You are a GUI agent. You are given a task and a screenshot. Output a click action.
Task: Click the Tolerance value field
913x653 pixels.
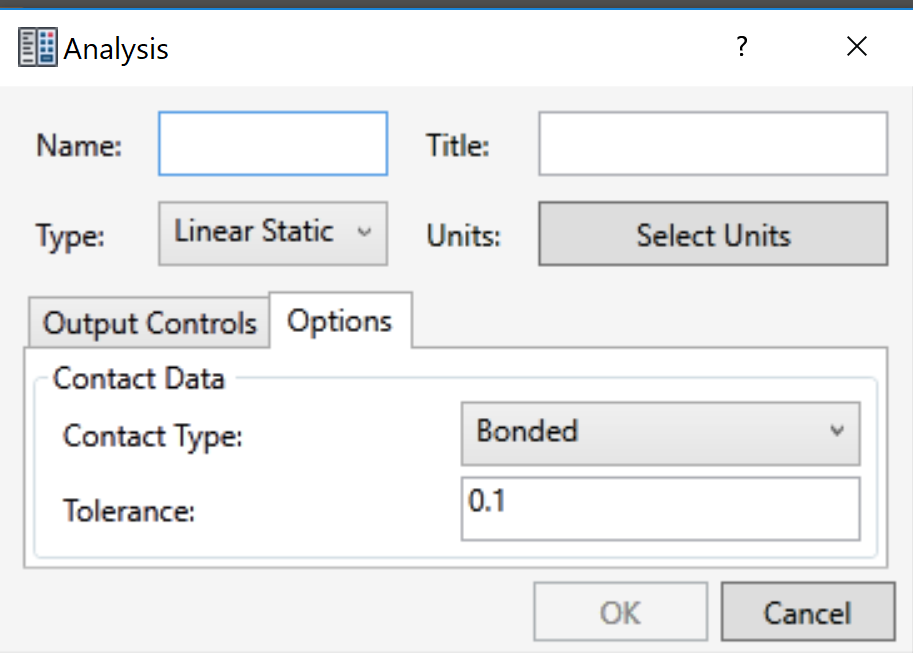click(660, 509)
